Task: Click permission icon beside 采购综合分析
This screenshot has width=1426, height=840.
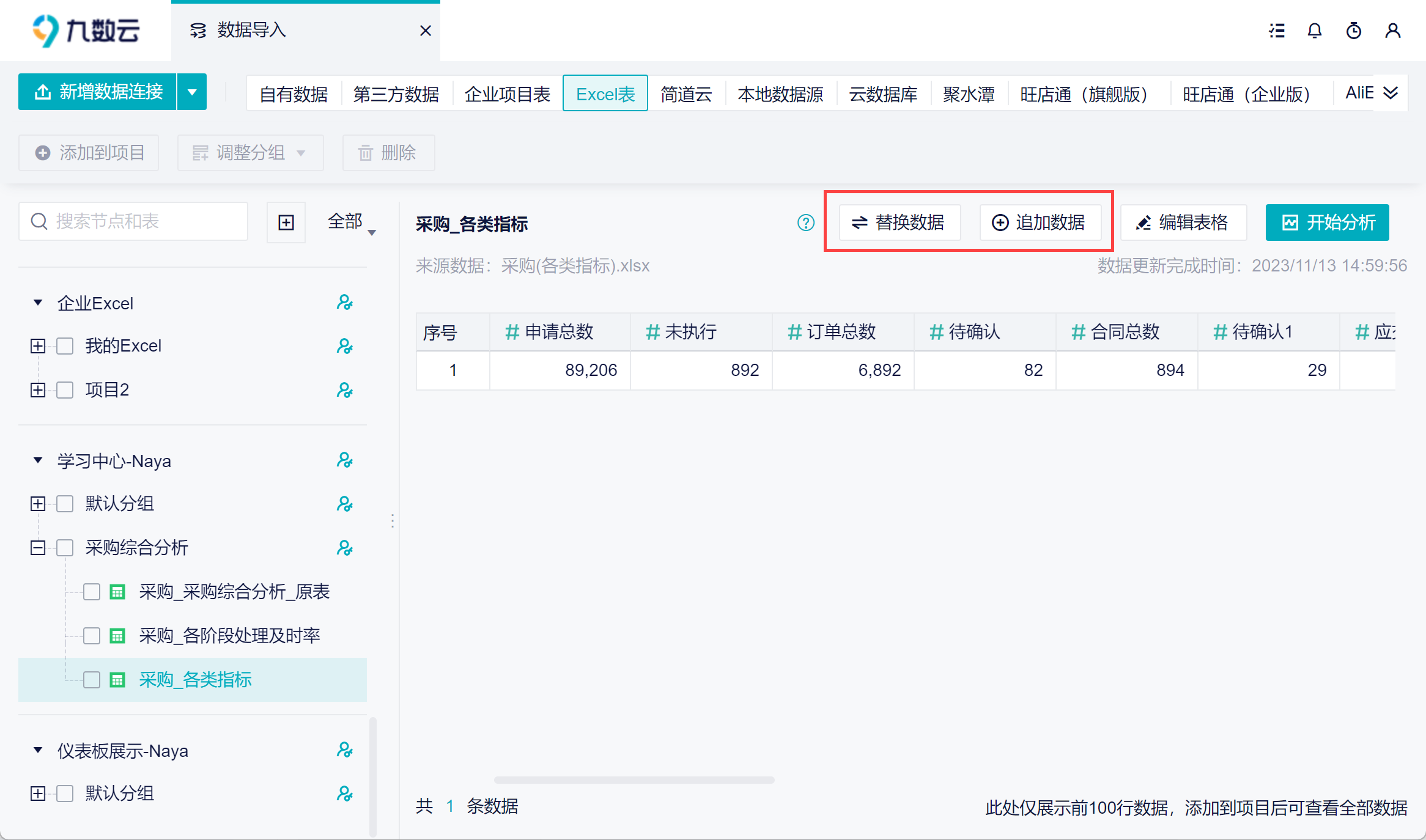Action: [345, 548]
